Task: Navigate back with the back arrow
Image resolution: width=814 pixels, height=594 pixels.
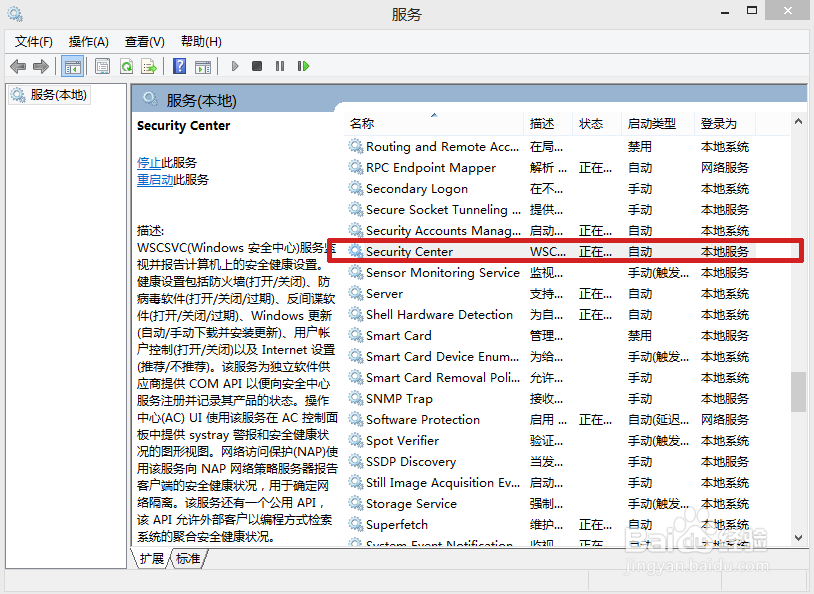Action: pos(18,66)
